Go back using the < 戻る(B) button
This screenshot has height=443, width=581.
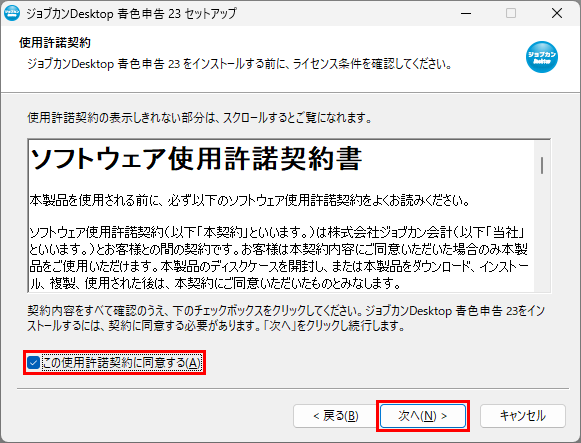pyautogui.click(x=336, y=416)
